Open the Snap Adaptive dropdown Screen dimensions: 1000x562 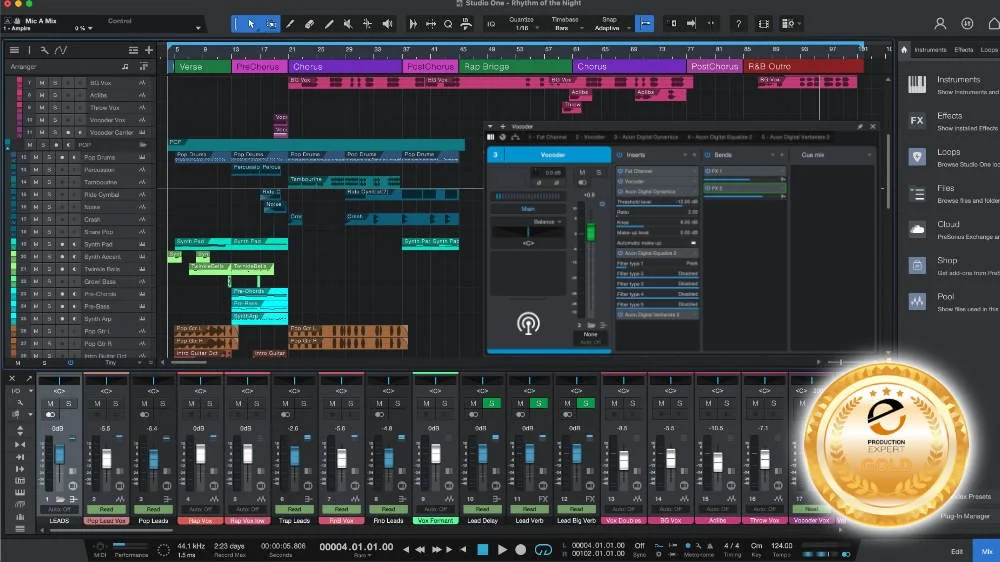point(610,24)
